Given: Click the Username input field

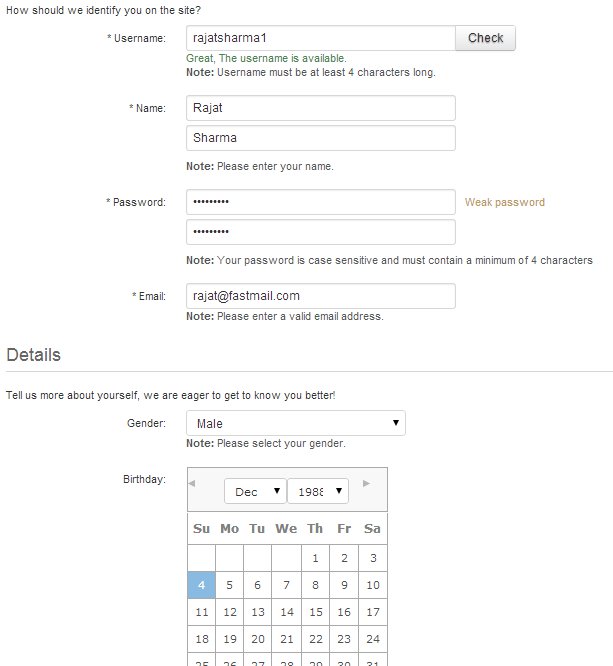Looking at the screenshot, I should click(x=320, y=38).
